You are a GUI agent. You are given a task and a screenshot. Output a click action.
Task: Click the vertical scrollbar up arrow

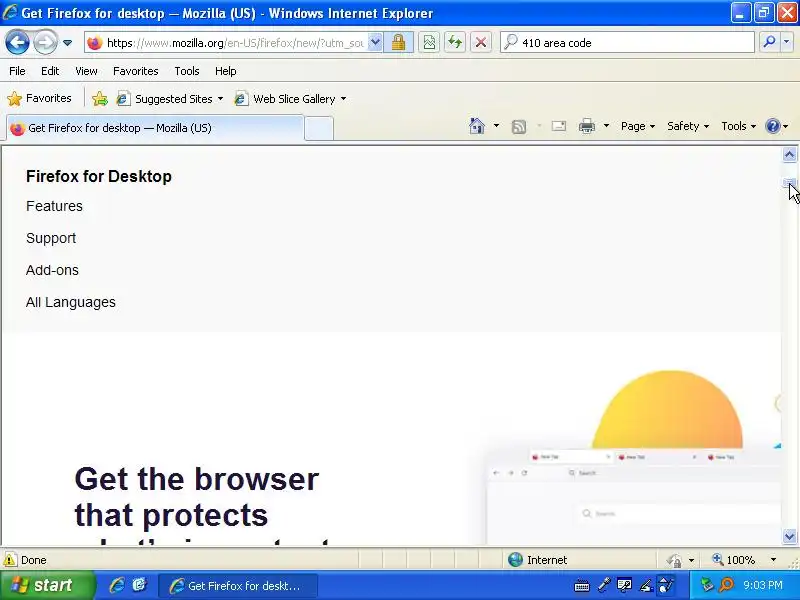point(789,155)
